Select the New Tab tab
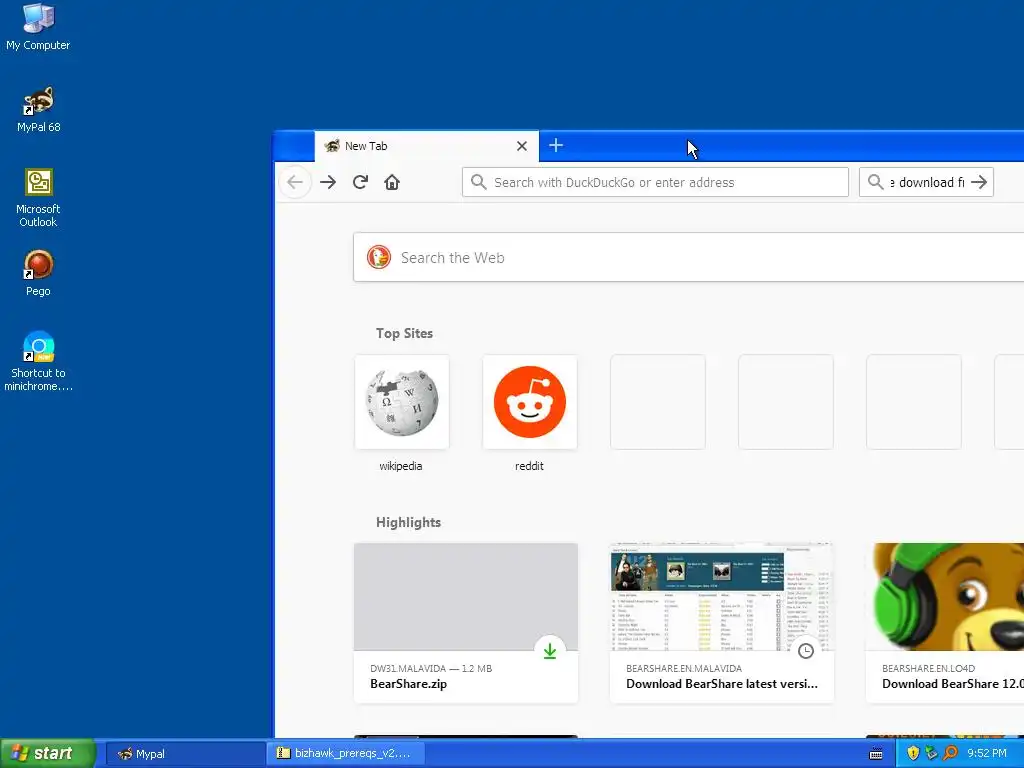Screen dimensions: 1024x768 426,146
